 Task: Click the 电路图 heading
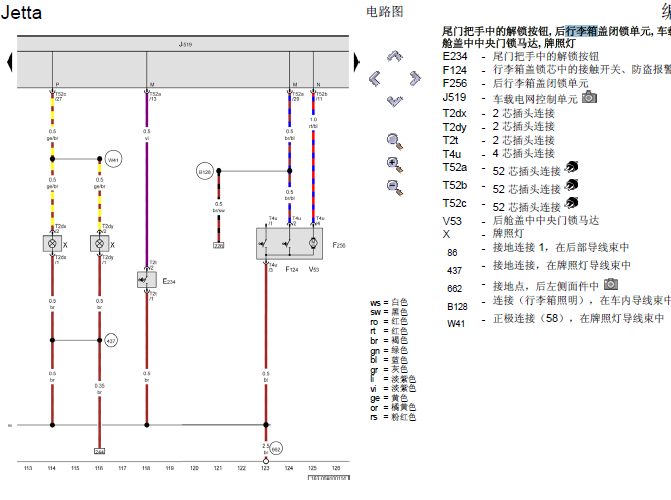(x=385, y=12)
